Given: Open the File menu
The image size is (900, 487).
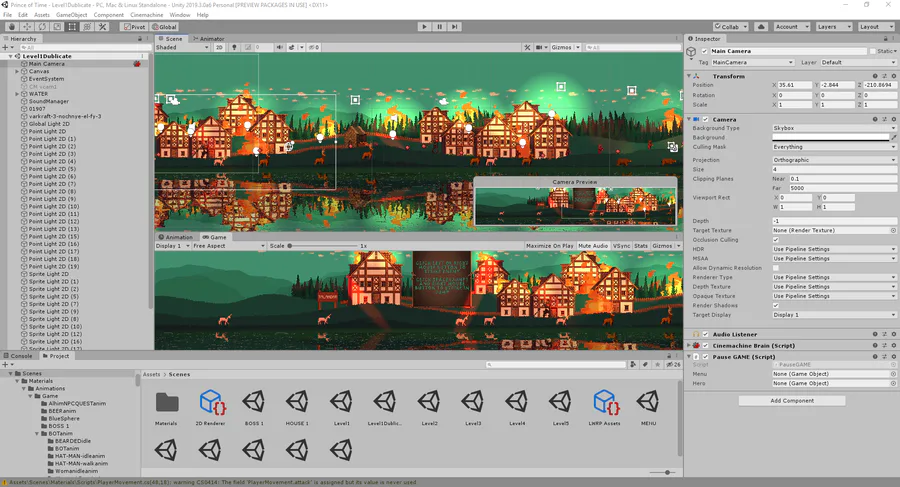Looking at the screenshot, I should click(7, 15).
